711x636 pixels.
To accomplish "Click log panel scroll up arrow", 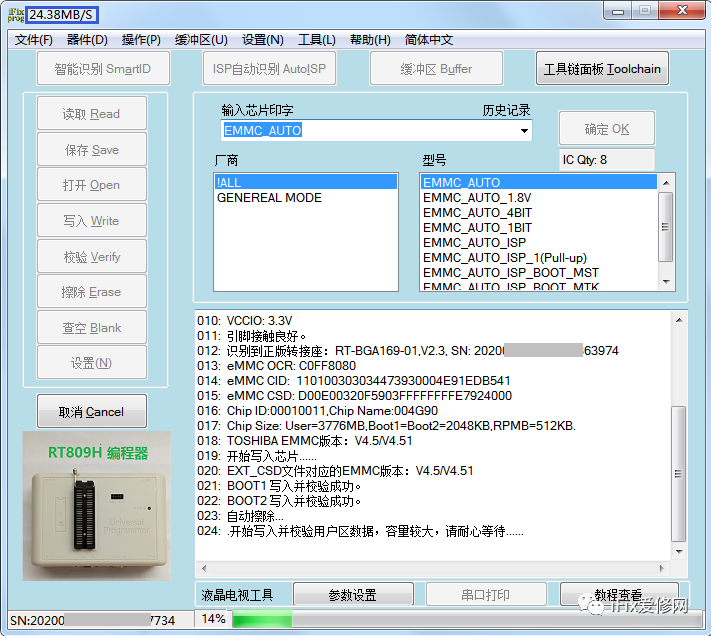I will (679, 320).
